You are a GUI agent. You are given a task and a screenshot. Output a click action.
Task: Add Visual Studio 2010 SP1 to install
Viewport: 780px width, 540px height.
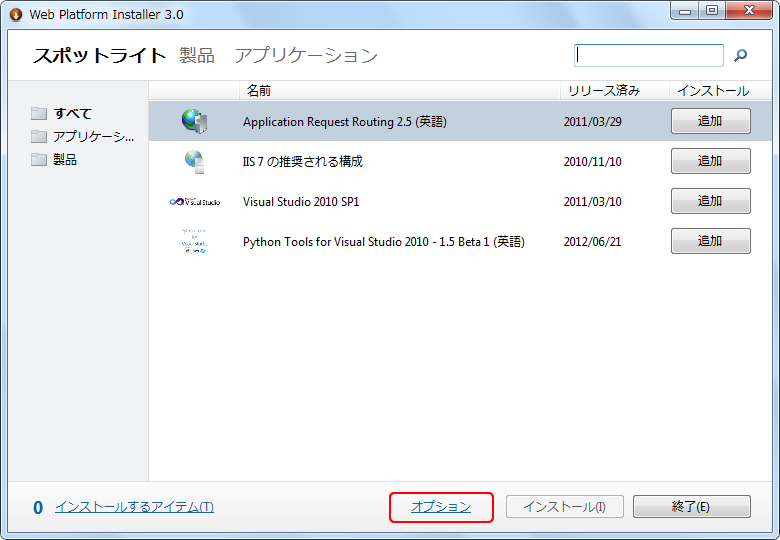[x=710, y=201]
